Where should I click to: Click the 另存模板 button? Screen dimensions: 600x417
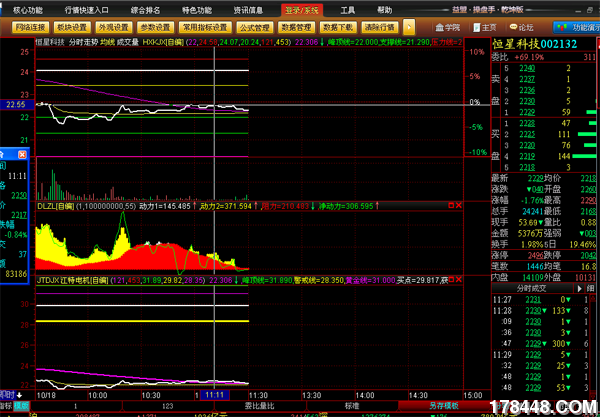444,406
